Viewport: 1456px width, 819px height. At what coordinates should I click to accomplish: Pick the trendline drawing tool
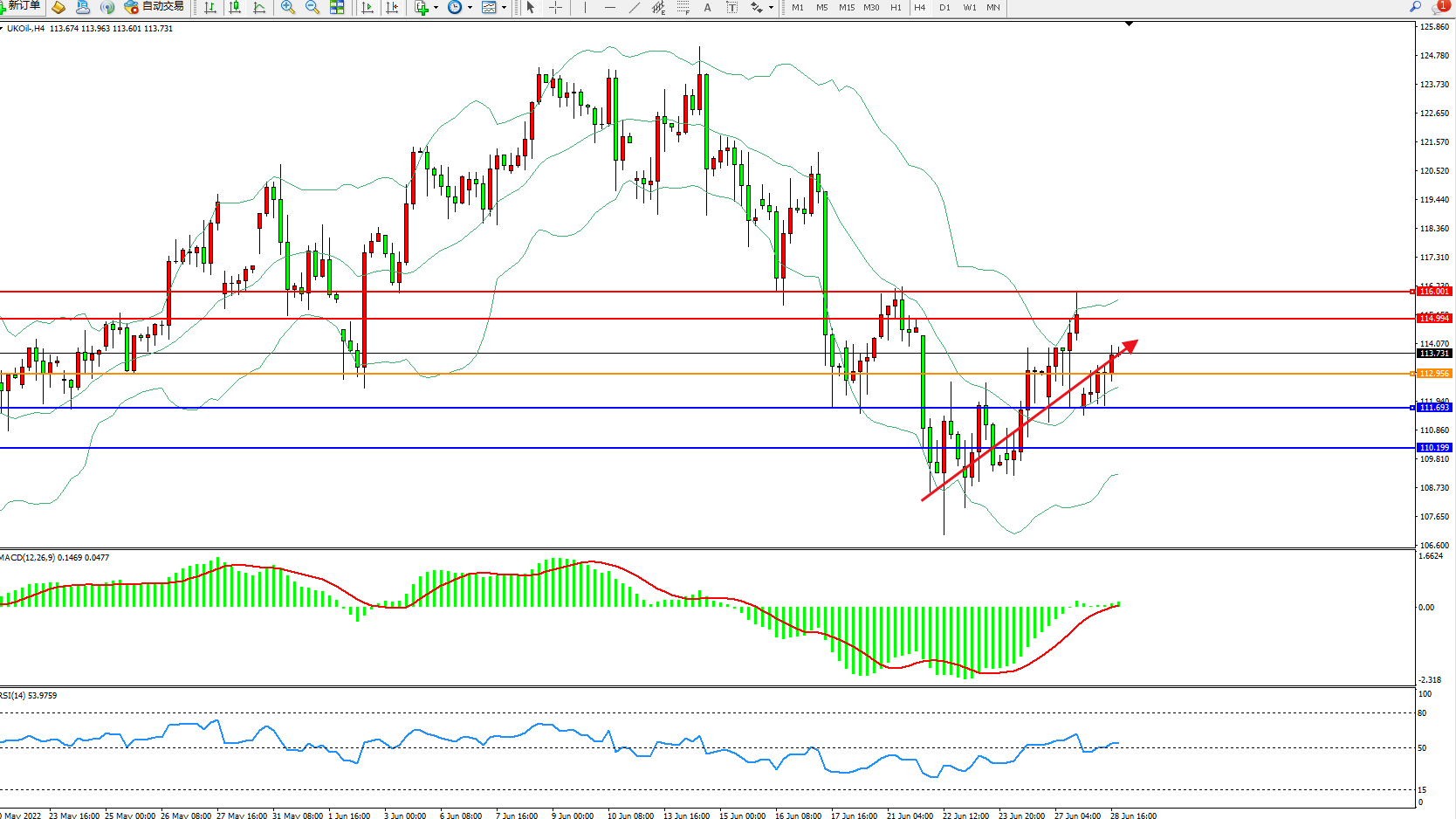point(635,7)
